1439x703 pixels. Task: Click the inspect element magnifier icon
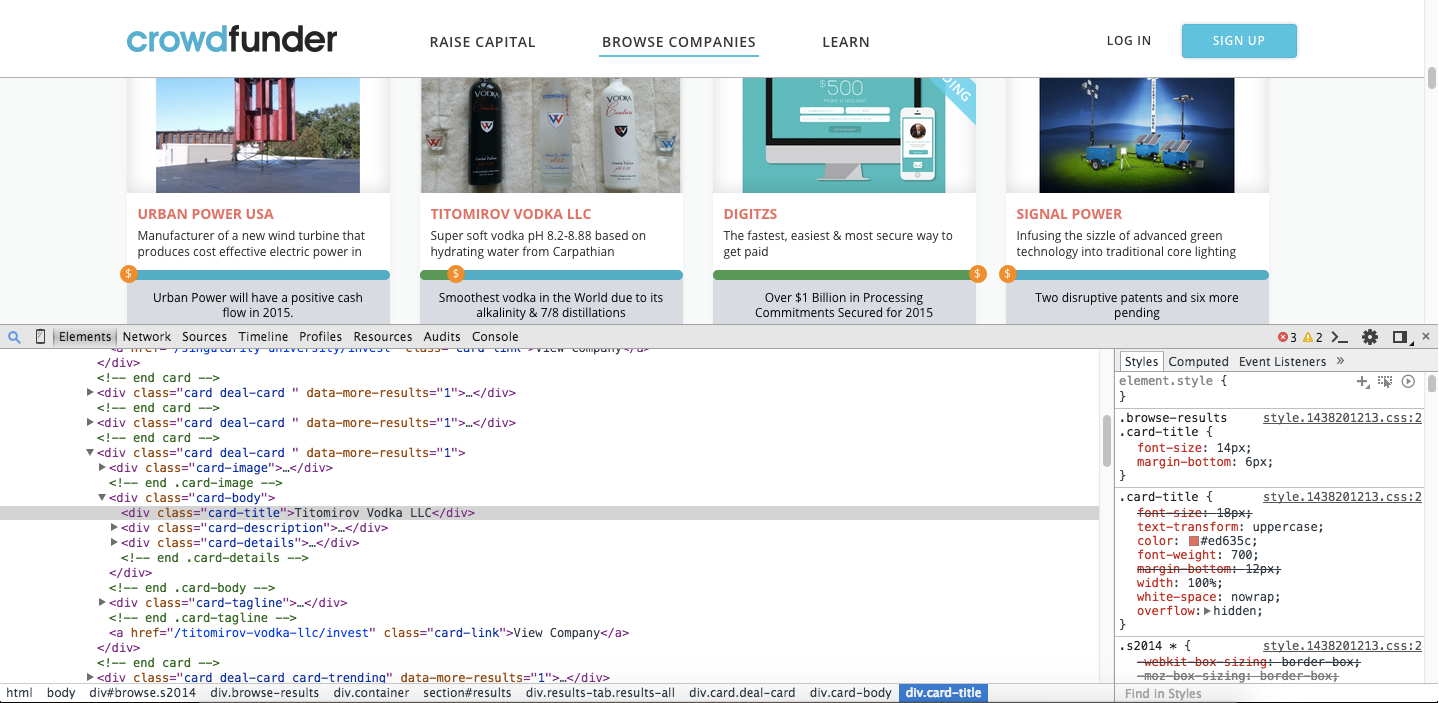tap(14, 337)
